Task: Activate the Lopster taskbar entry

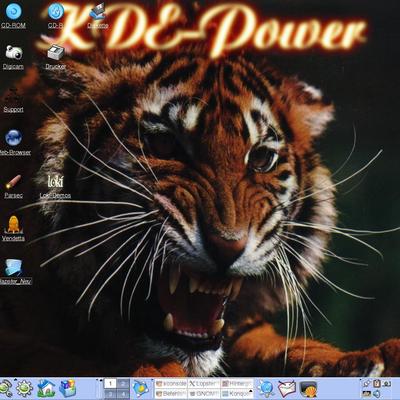Action: click(204, 384)
